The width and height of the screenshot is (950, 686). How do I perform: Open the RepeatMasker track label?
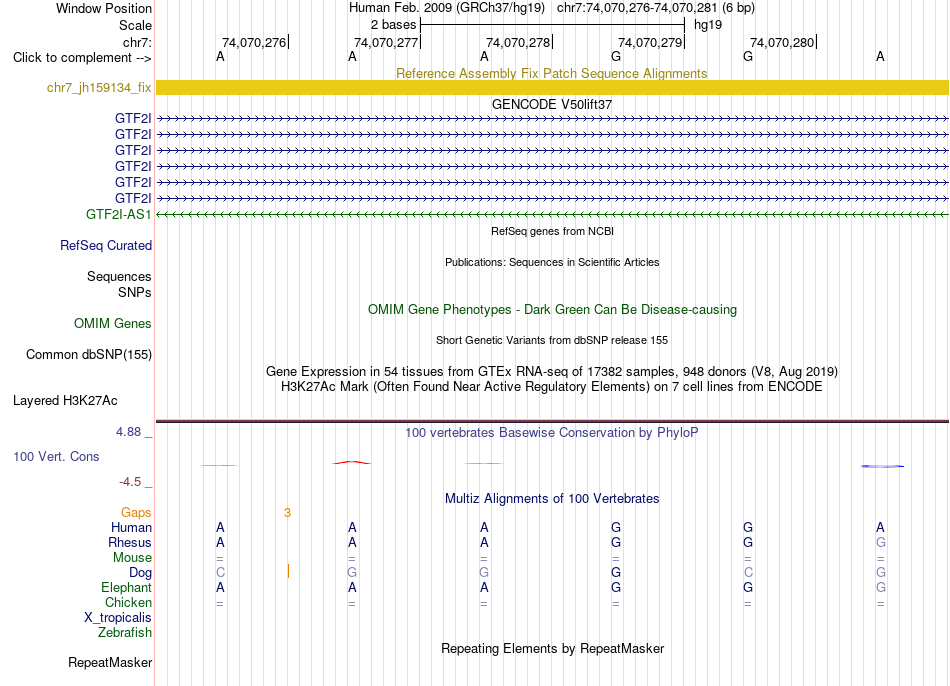[110, 662]
